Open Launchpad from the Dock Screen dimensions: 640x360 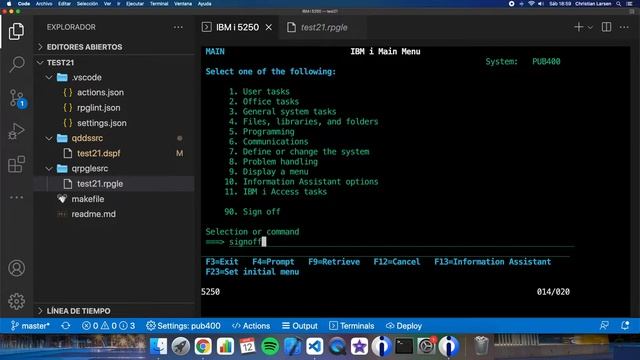pos(180,346)
